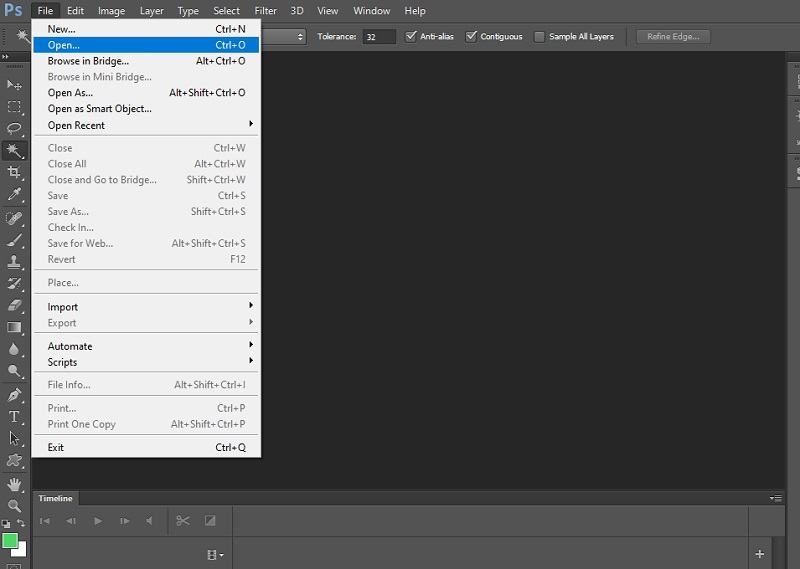Select the Gradient tool
Image resolution: width=800 pixels, height=569 pixels.
point(14,327)
